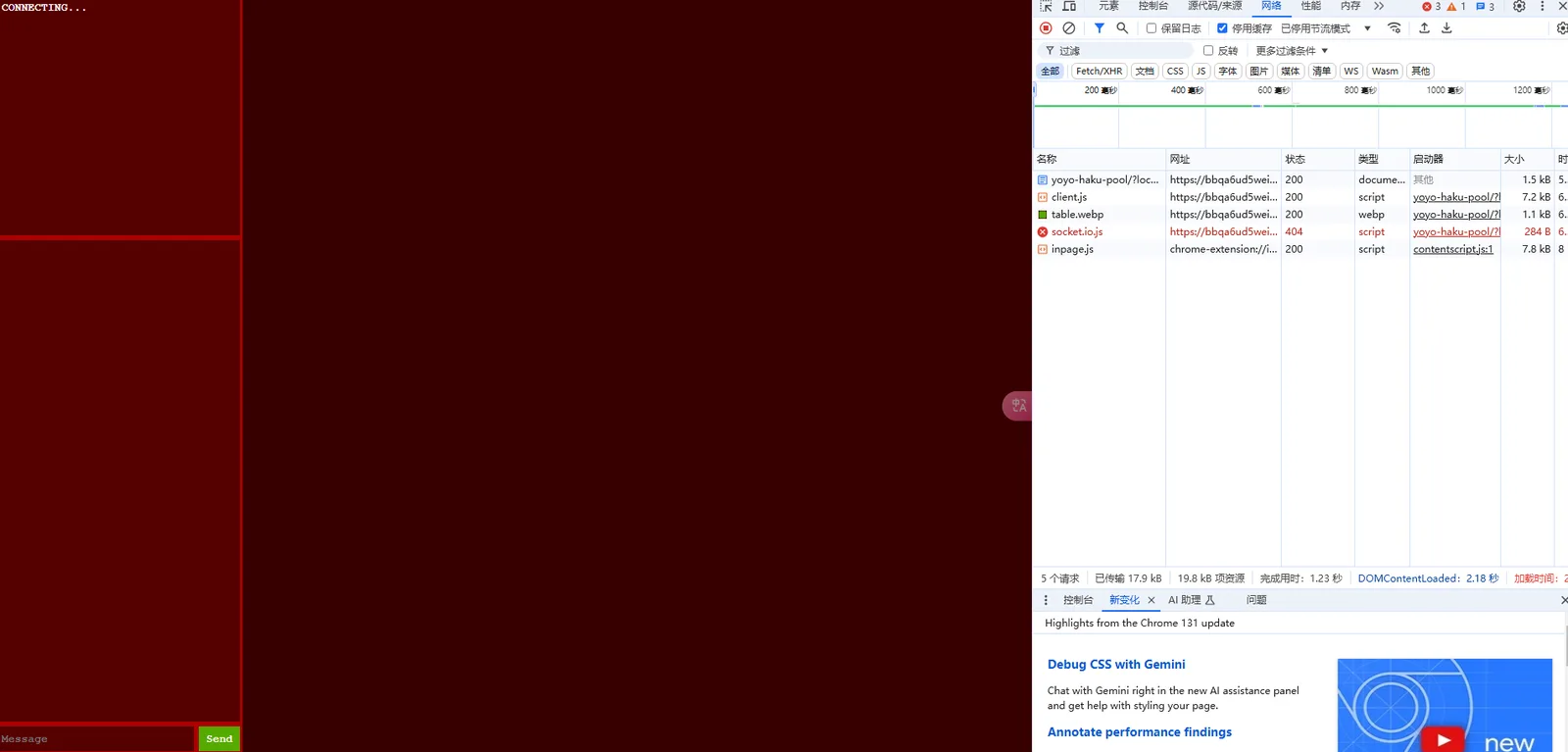
Task: Click the export HAR download icon
Action: pos(1446,28)
